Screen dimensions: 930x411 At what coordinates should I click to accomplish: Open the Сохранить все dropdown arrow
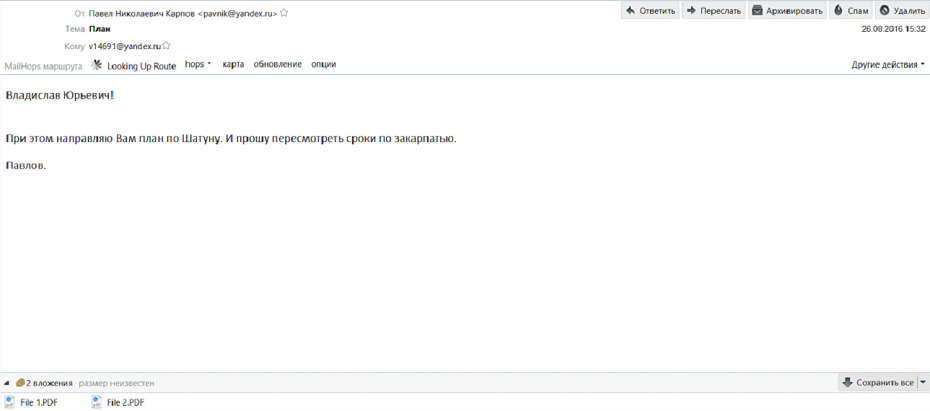click(923, 383)
